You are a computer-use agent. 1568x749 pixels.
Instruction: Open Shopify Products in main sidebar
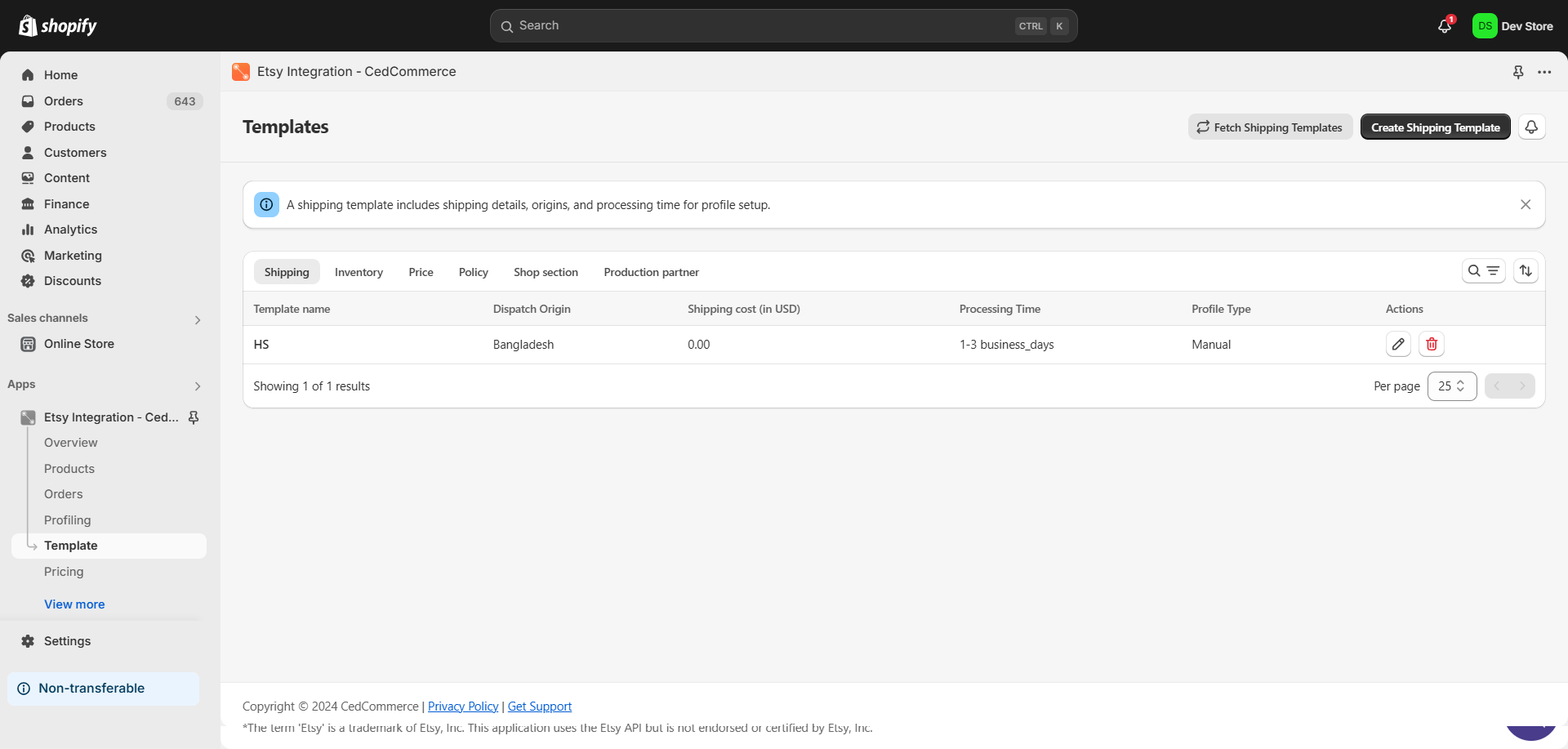pos(69,127)
